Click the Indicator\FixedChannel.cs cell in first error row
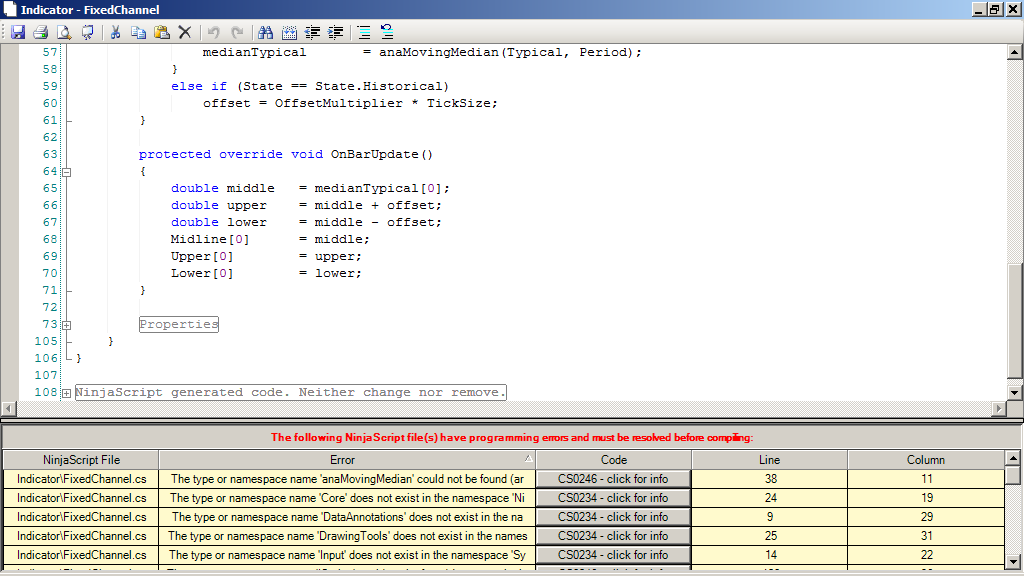 [81, 479]
